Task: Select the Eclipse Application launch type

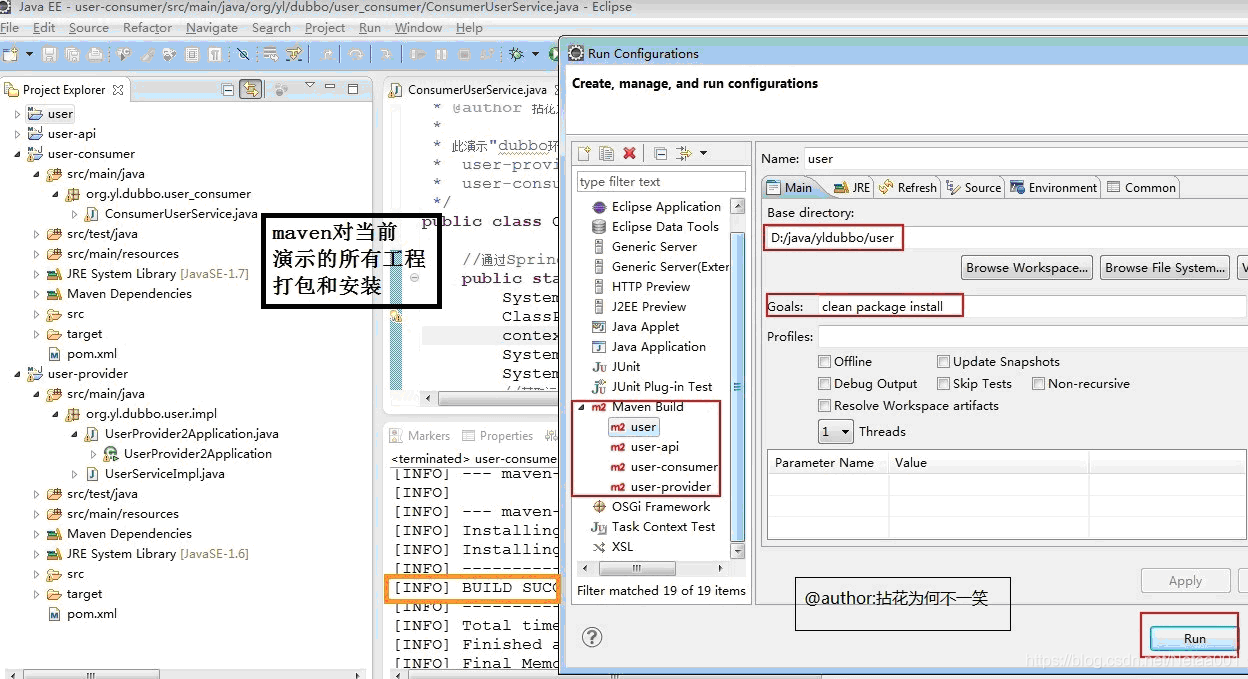Action: (656, 207)
